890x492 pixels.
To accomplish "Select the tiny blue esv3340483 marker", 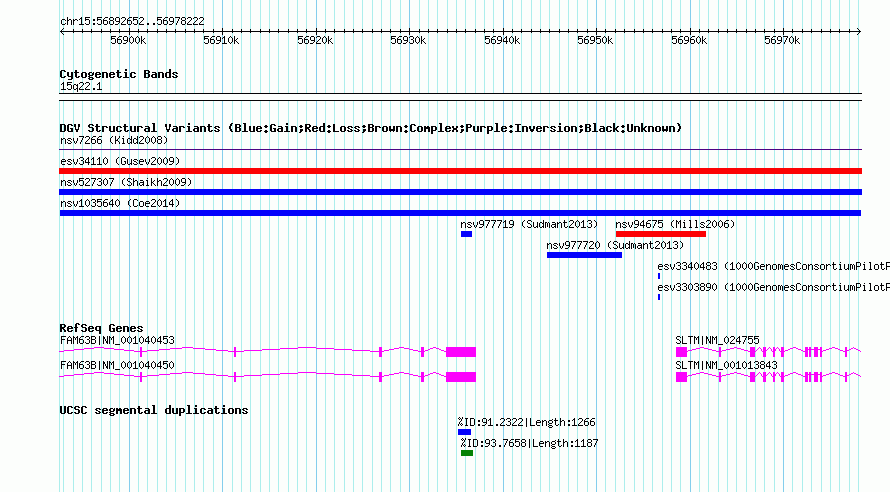I will (x=659, y=276).
